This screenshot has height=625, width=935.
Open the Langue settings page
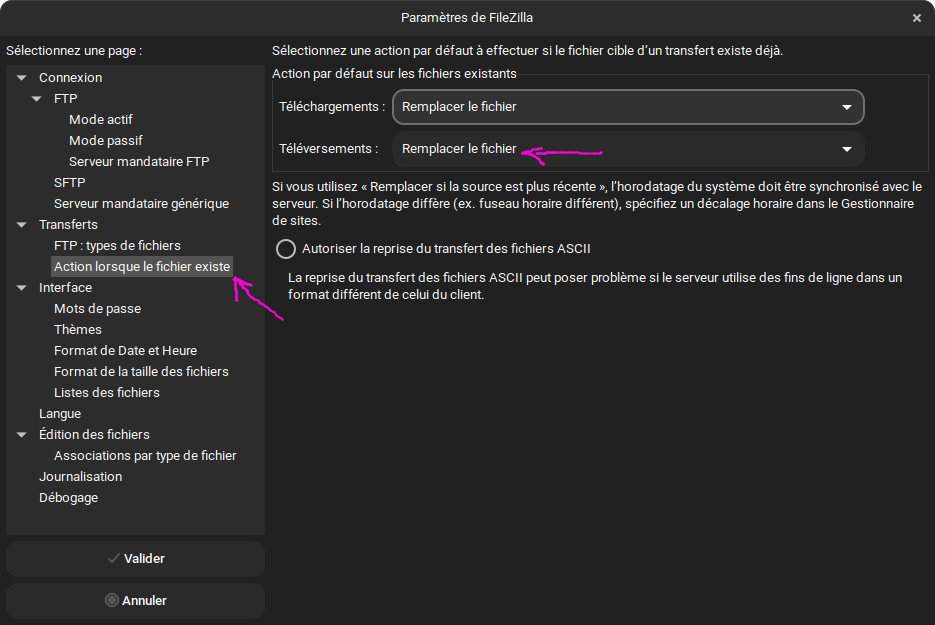tap(60, 414)
